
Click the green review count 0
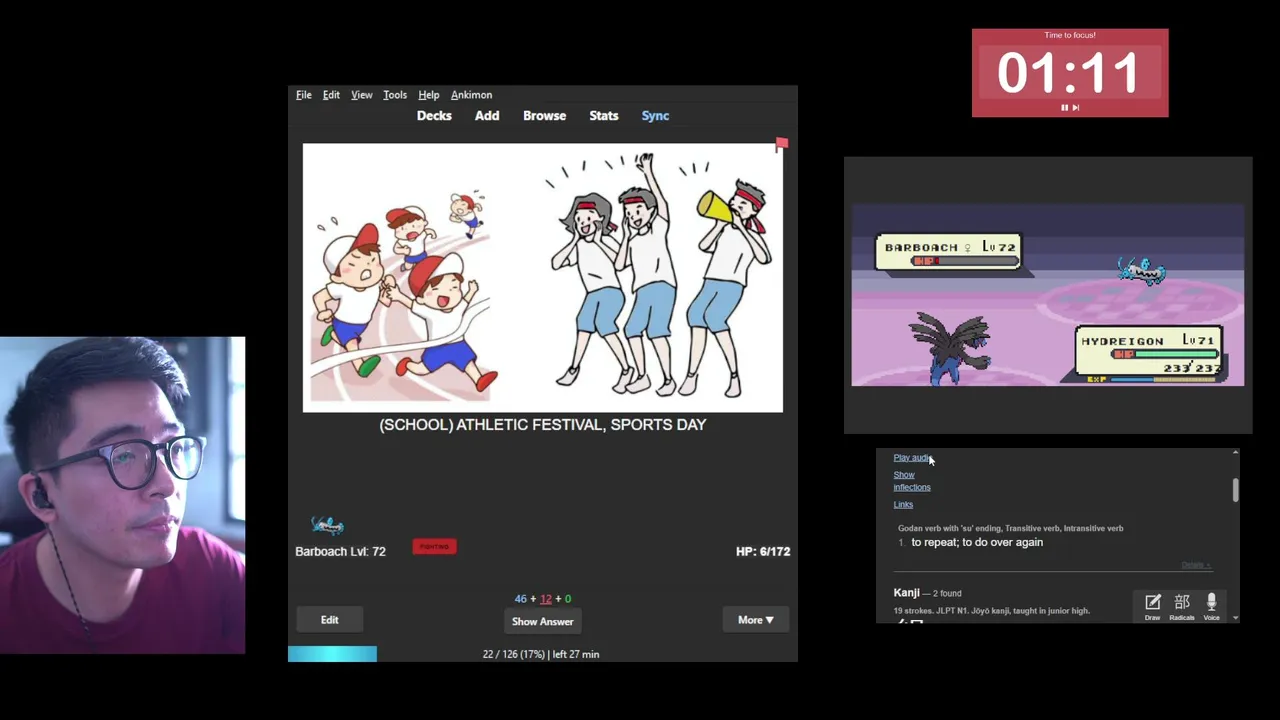tap(568, 599)
